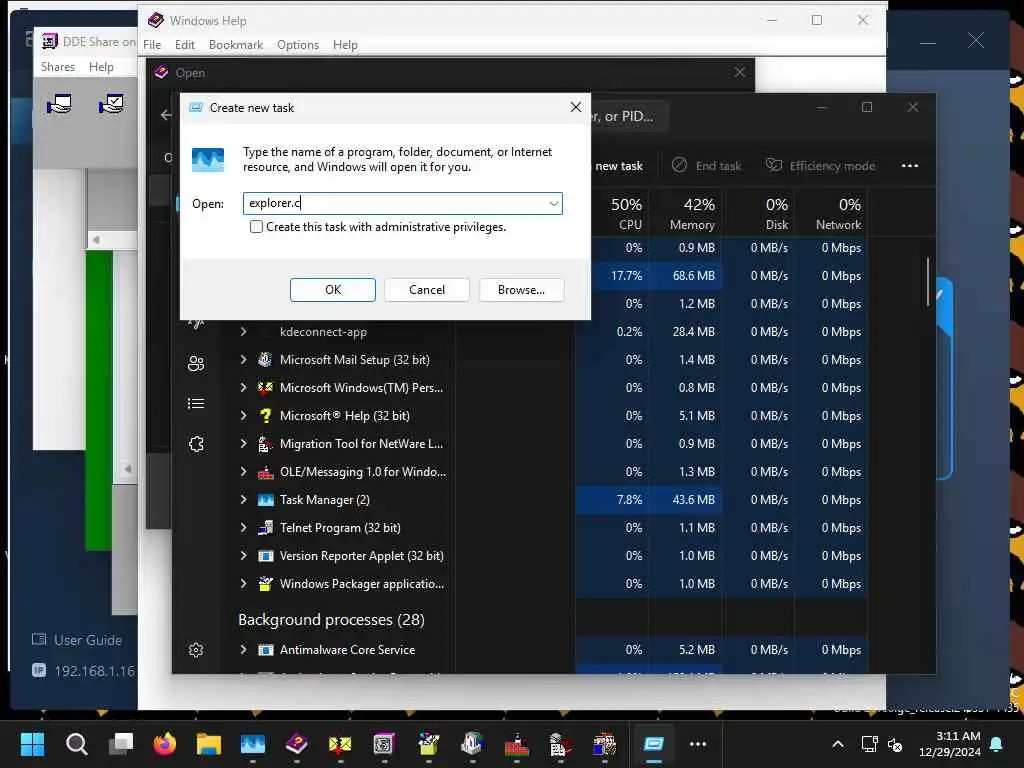The image size is (1024, 768).
Task: Open the Bookmark menu in Windows Help
Action: pos(236,44)
